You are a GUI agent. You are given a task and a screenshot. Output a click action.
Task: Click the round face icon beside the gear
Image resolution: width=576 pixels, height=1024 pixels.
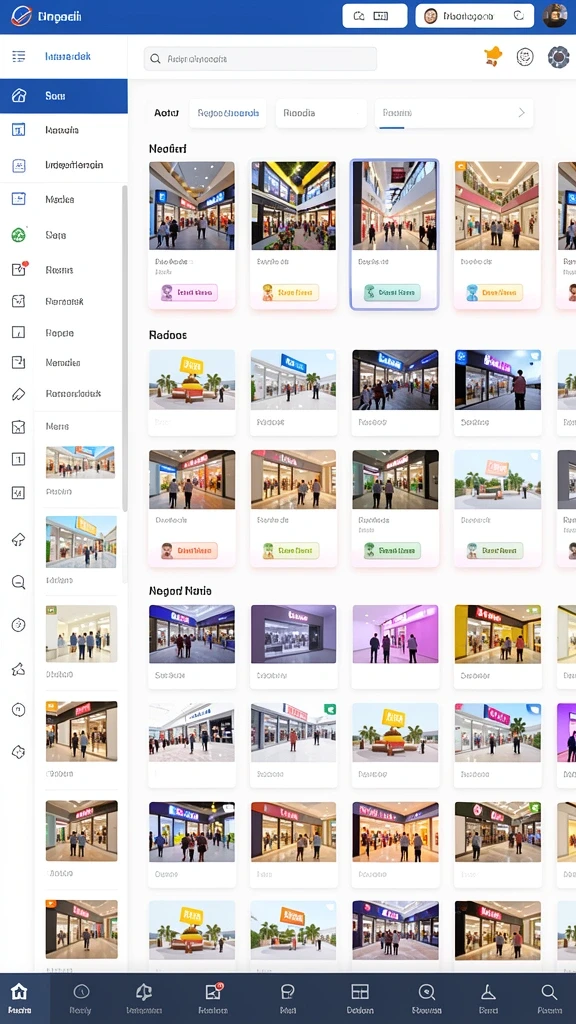525,57
